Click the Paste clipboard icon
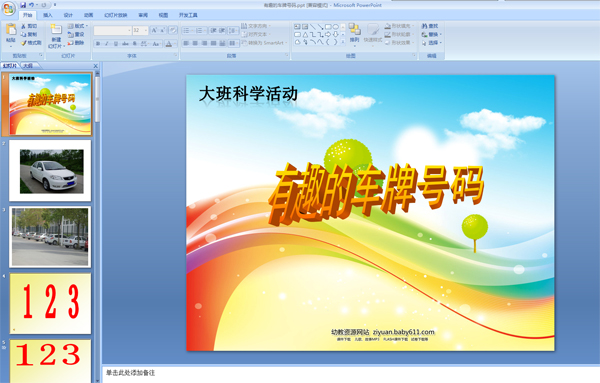The width and height of the screenshot is (600, 383). [11, 29]
